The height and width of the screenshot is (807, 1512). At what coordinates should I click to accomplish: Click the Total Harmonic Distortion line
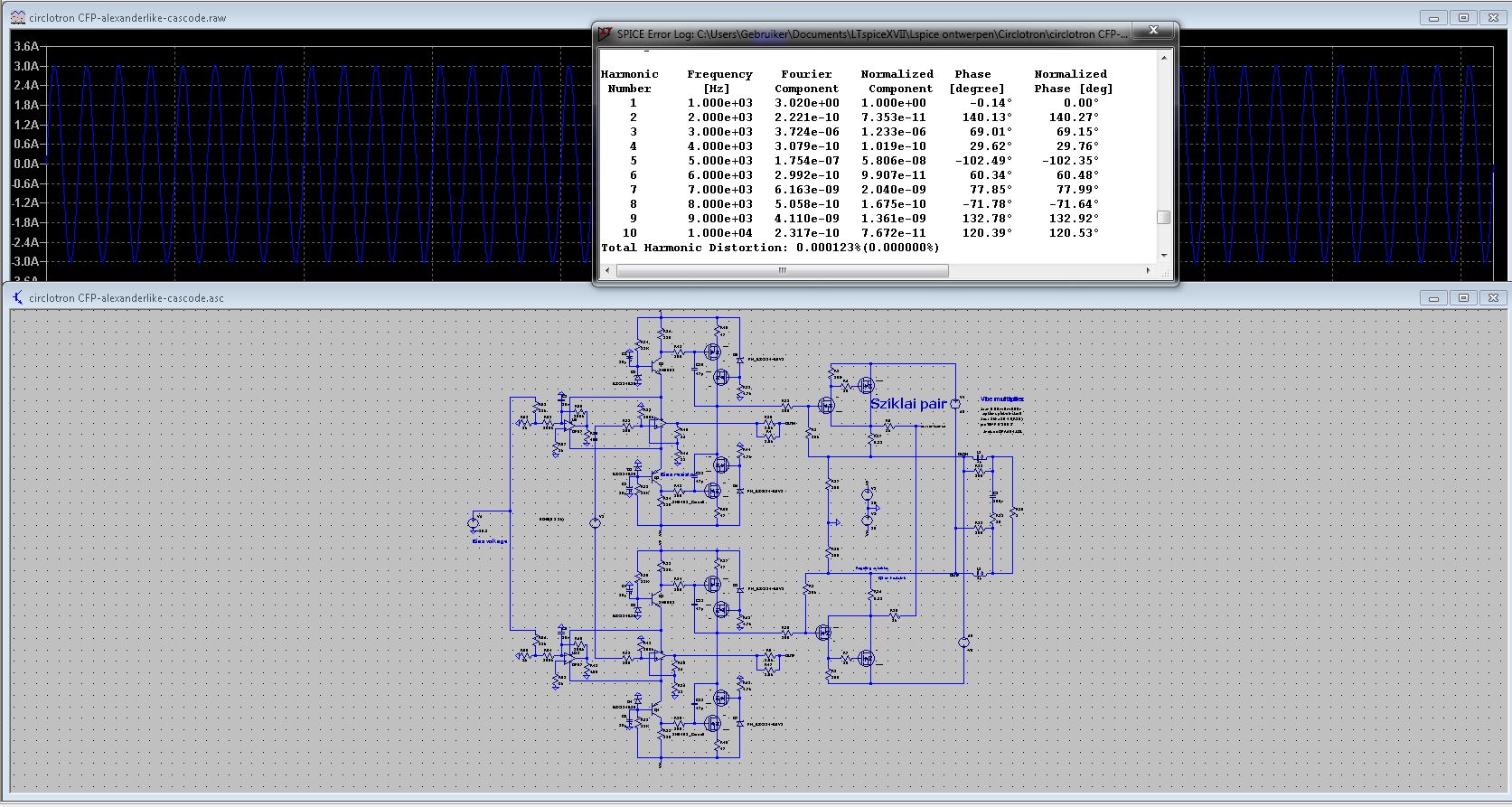770,248
